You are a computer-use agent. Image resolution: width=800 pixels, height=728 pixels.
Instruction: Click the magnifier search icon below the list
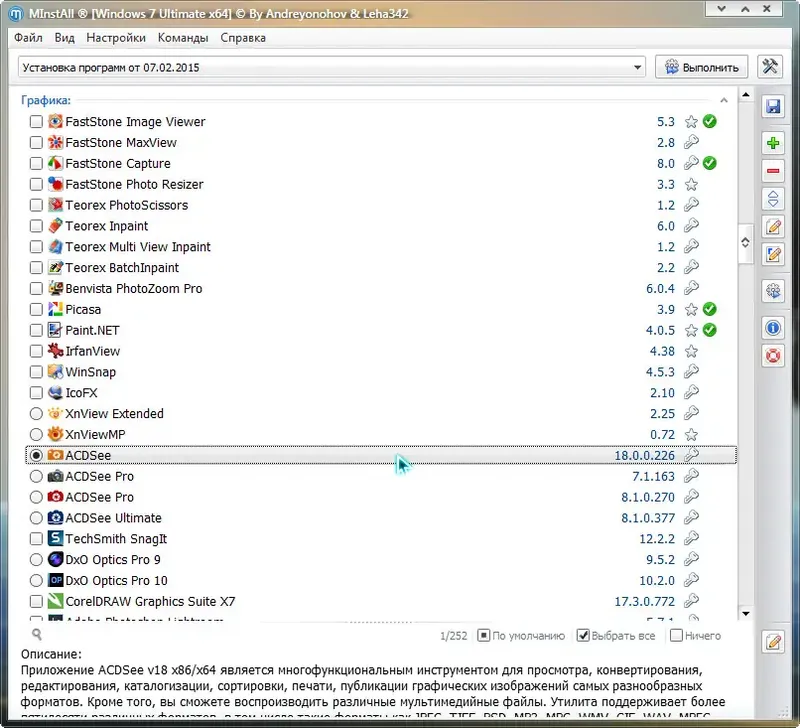click(37, 634)
